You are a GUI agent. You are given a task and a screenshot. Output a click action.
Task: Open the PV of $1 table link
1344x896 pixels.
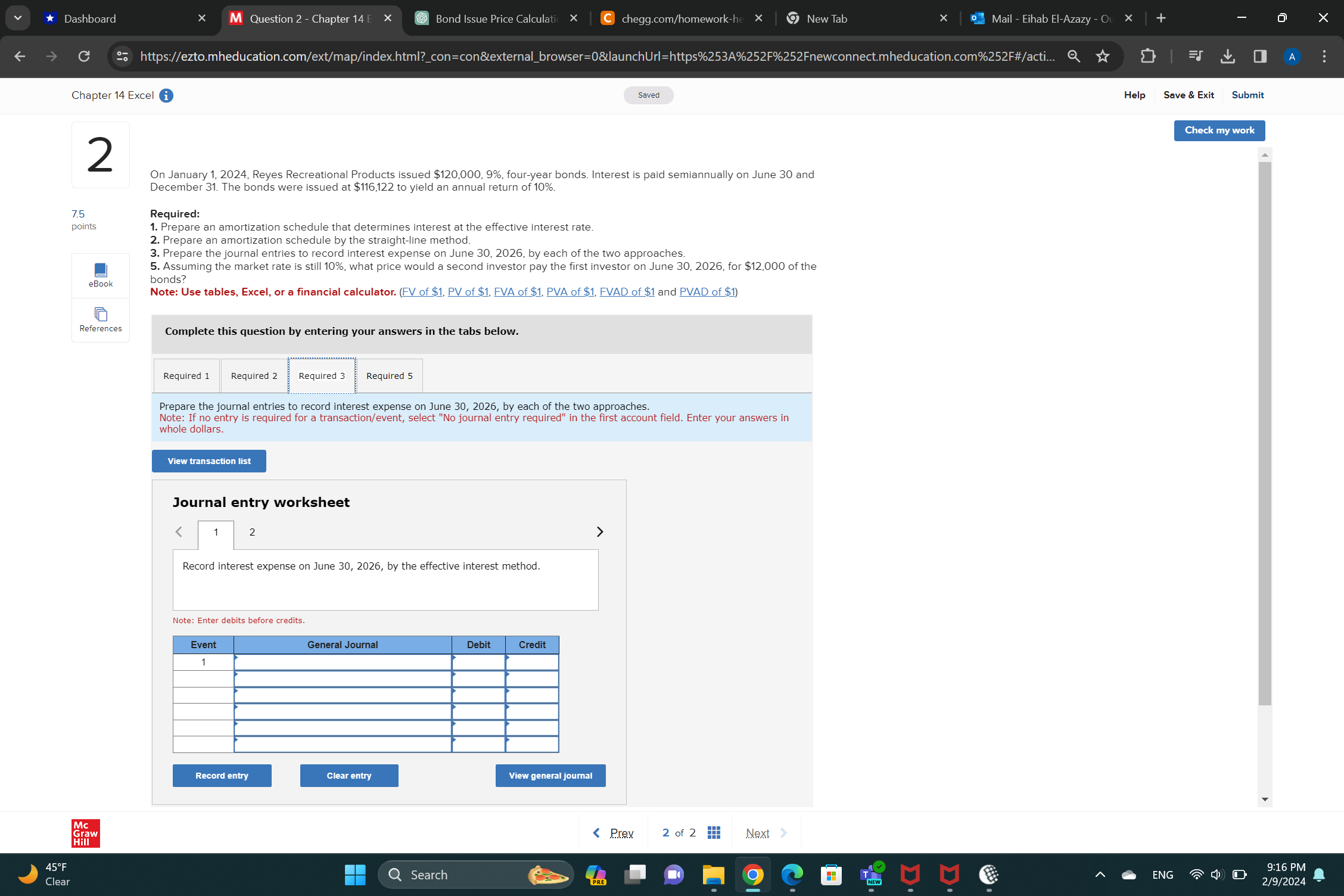pos(468,292)
